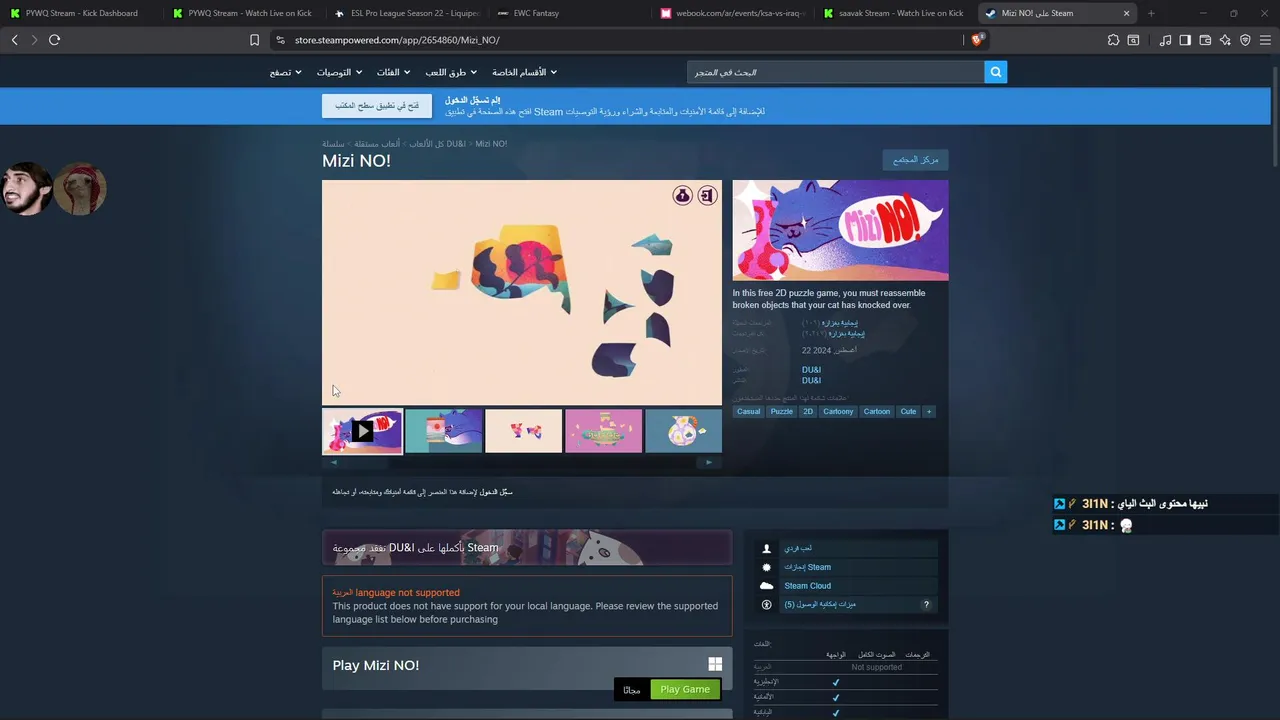Switch to EWC Fantasy tab
Image resolution: width=1280 pixels, height=720 pixels.
570,13
